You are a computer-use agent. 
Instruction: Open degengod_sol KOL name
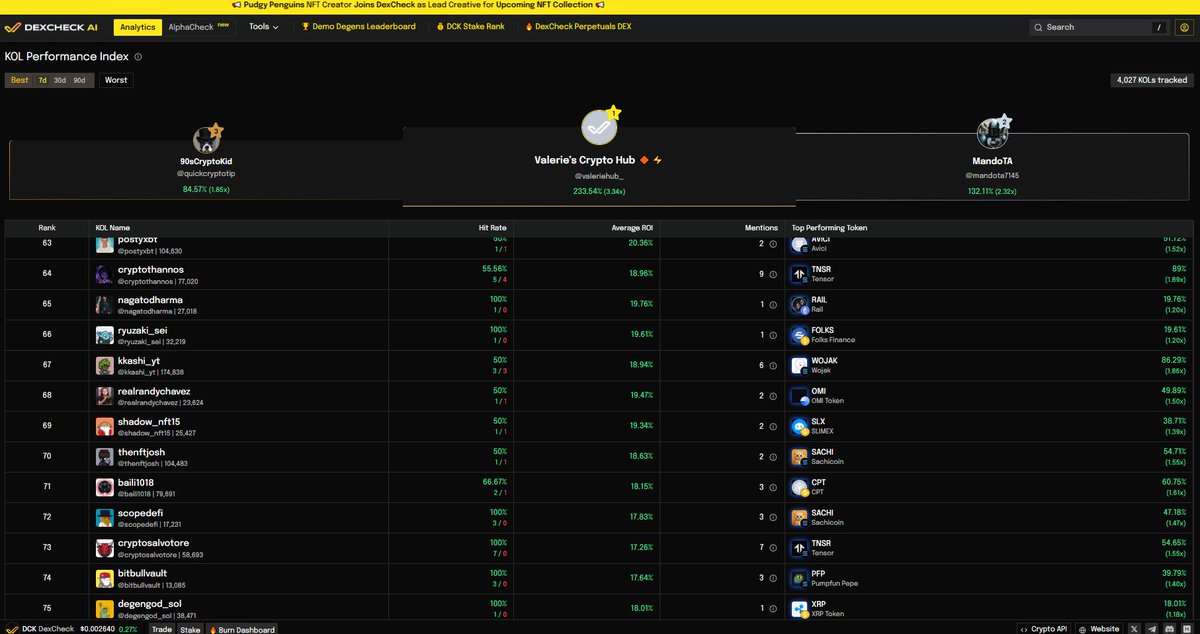click(x=151, y=604)
